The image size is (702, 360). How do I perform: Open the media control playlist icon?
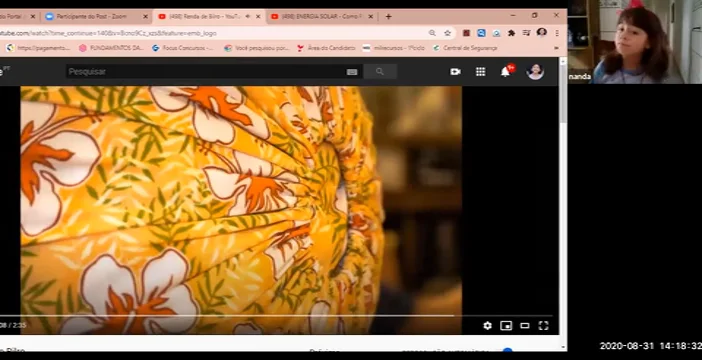click(526, 33)
